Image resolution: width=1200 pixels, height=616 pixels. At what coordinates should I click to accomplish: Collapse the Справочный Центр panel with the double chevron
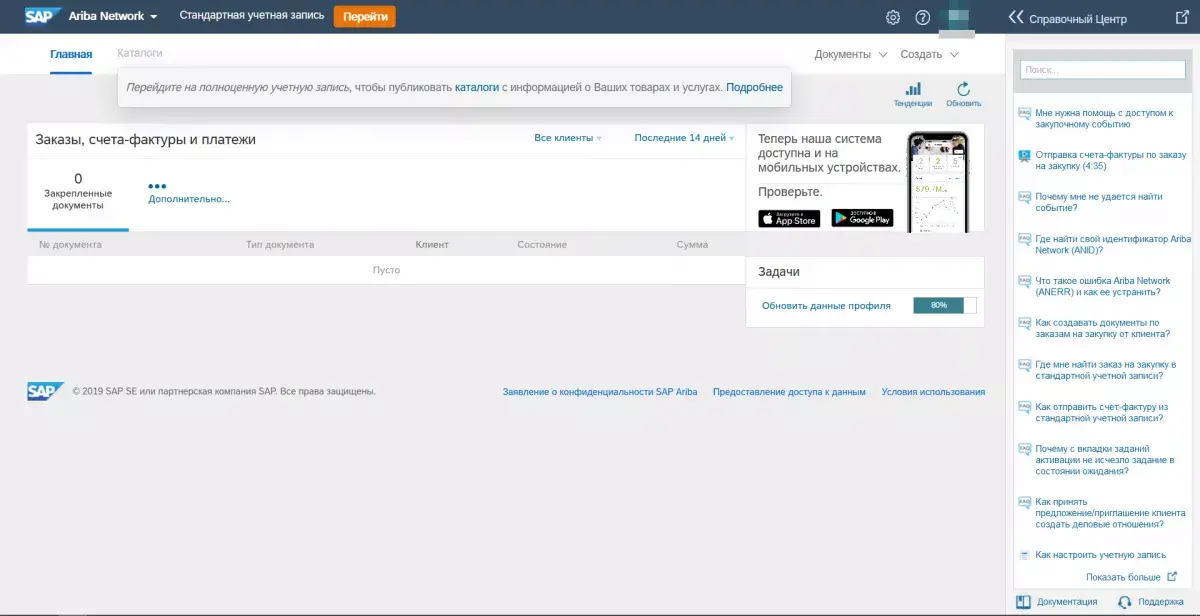coord(1016,17)
